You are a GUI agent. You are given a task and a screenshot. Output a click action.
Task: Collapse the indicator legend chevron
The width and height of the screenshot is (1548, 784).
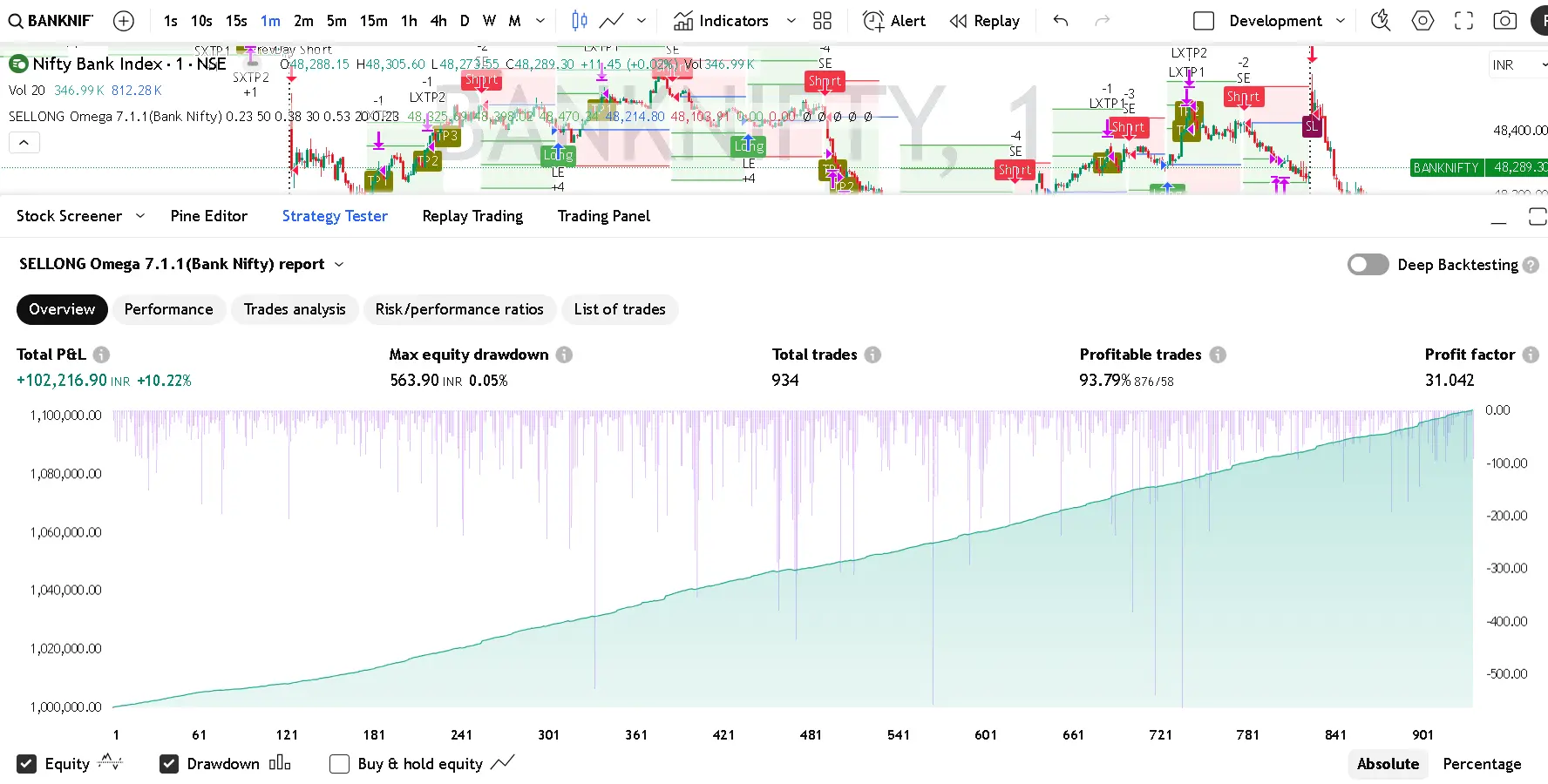point(24,142)
